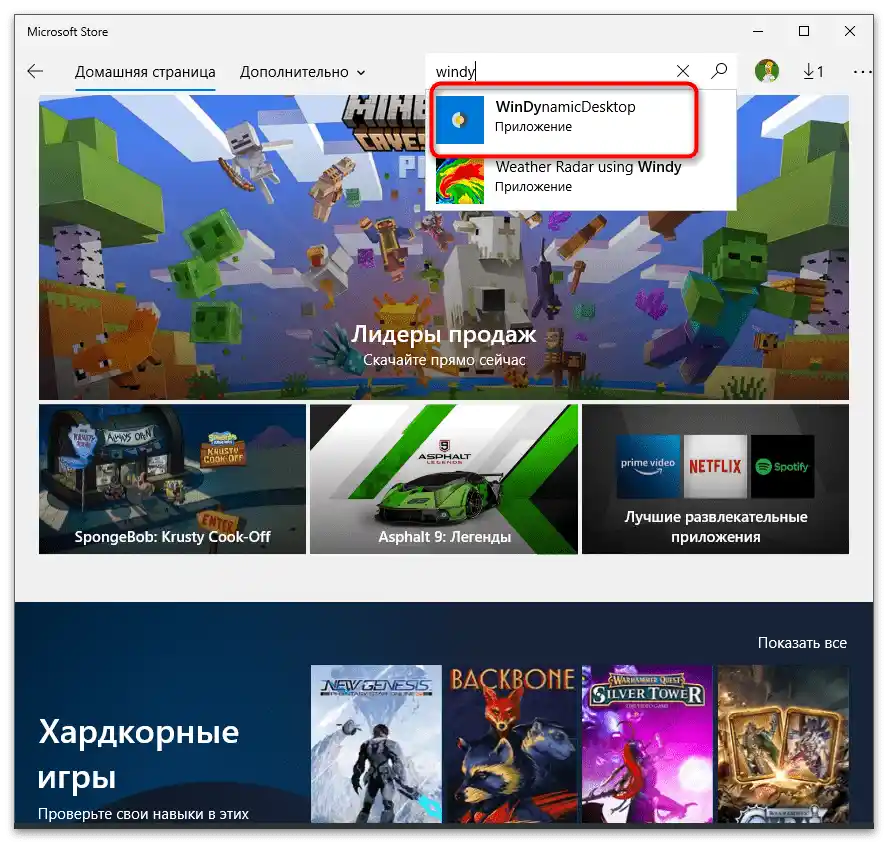This screenshot has height=843, width=888.
Task: Open the Silver Tower game cover
Action: [x=647, y=743]
